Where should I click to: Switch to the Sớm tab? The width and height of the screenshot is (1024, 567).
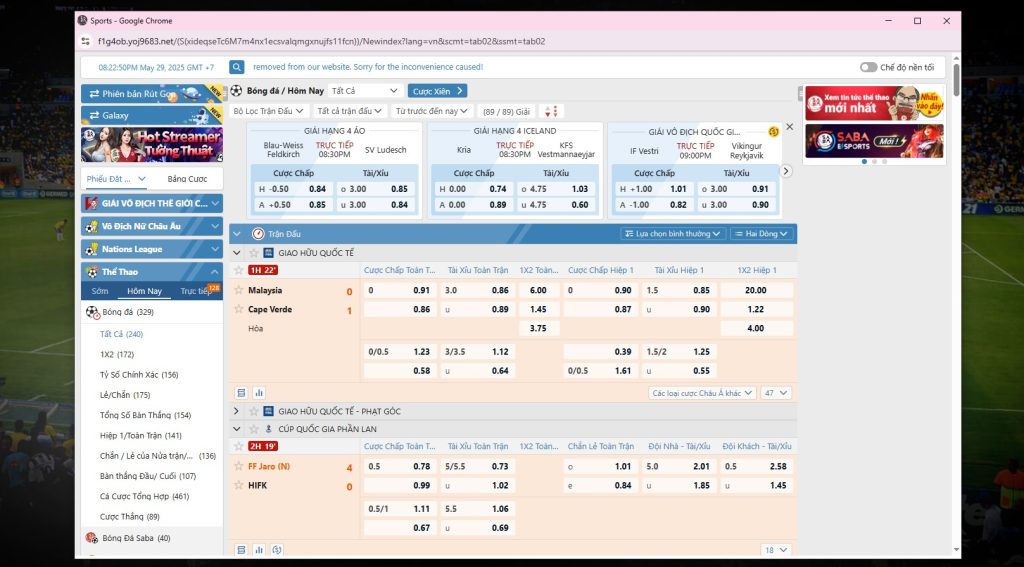(x=100, y=291)
